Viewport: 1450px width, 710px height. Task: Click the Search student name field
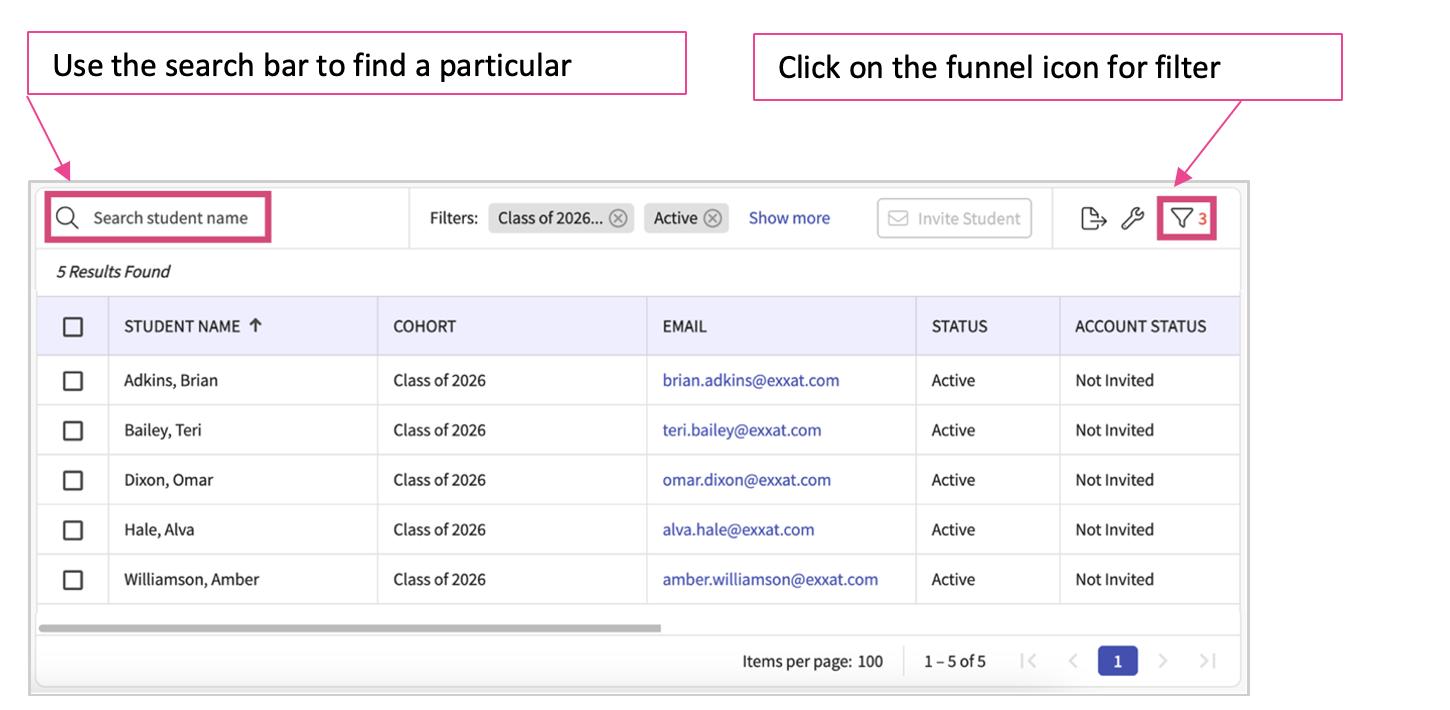point(170,218)
